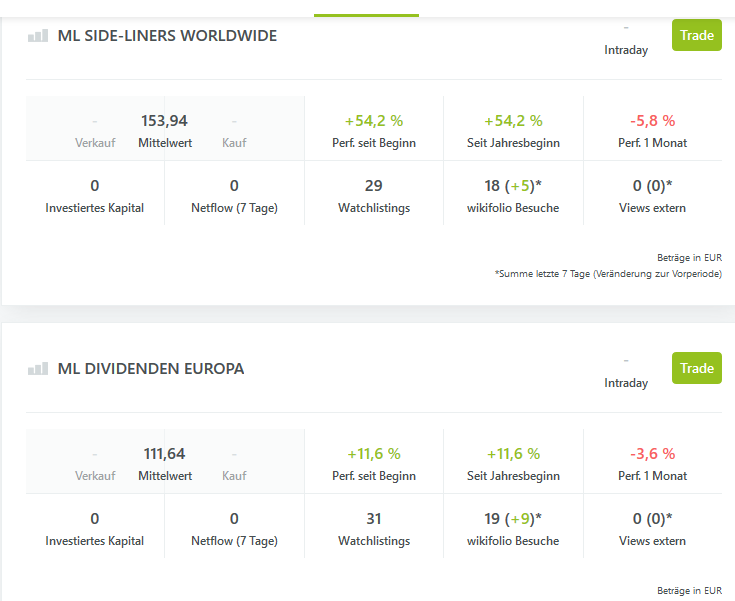Click Netflow (7 Tage) in Dividenden Europa card
Viewport: 735px width, 601px height.
point(234,540)
